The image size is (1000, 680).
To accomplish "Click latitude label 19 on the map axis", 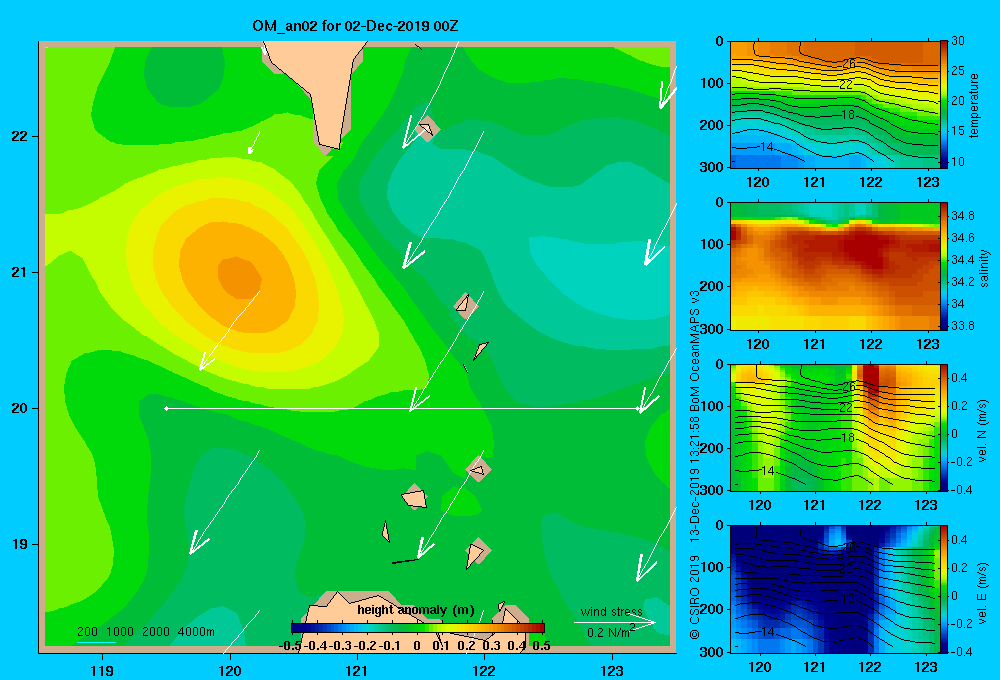I will click(x=20, y=544).
